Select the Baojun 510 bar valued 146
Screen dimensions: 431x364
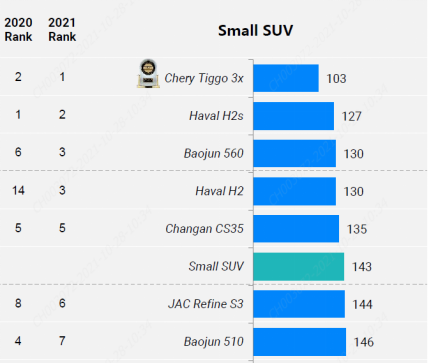[300, 342]
